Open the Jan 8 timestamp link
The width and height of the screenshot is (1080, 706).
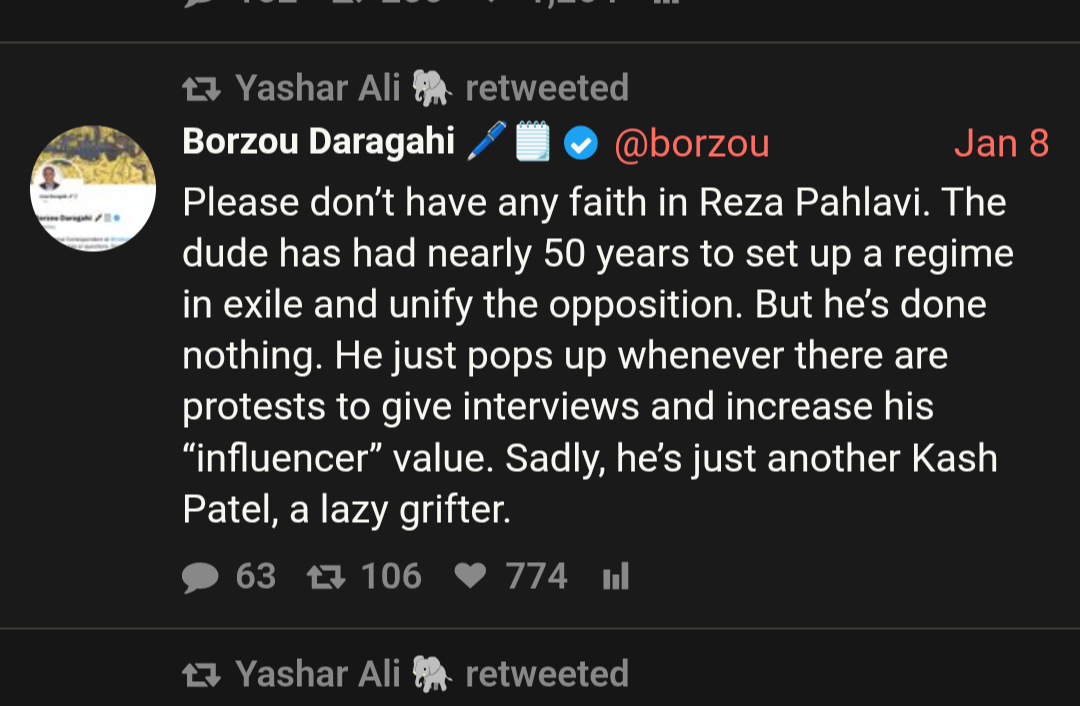1001,144
